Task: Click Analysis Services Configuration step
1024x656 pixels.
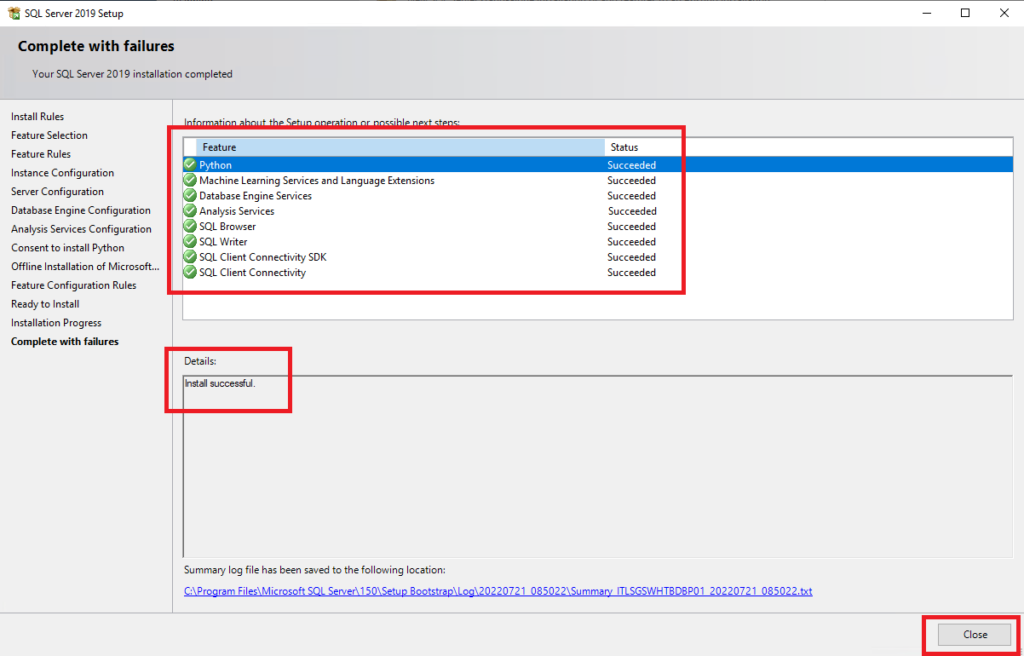Action: pyautogui.click(x=81, y=229)
